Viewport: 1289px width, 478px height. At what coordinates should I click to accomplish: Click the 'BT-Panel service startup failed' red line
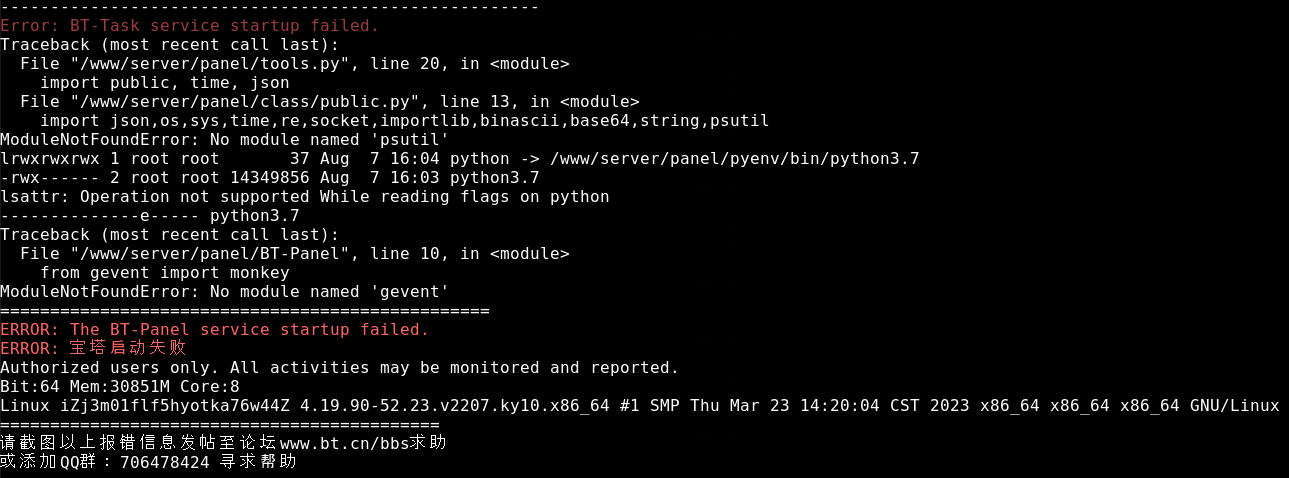coord(215,330)
